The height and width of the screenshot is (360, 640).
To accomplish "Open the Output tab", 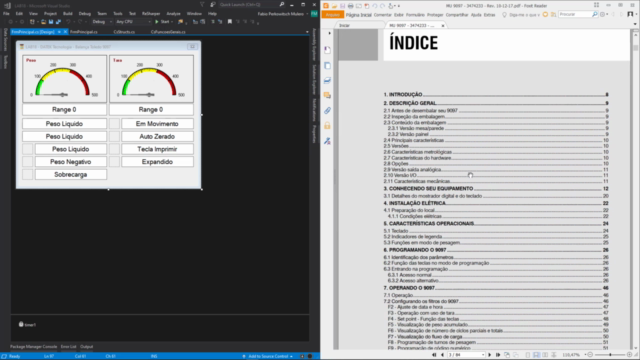I will click(x=86, y=347).
